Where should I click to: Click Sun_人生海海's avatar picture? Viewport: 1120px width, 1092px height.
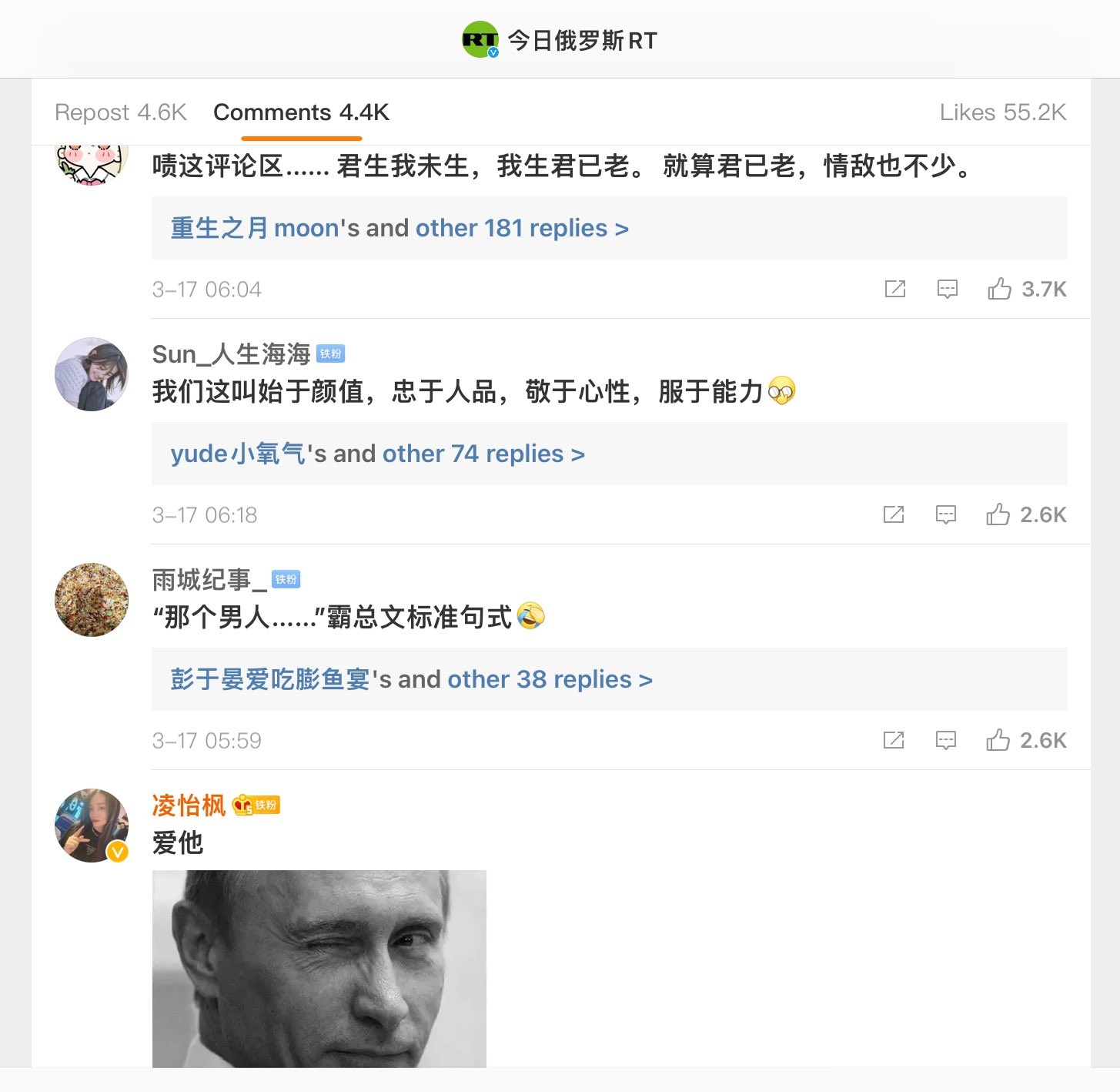pos(92,374)
